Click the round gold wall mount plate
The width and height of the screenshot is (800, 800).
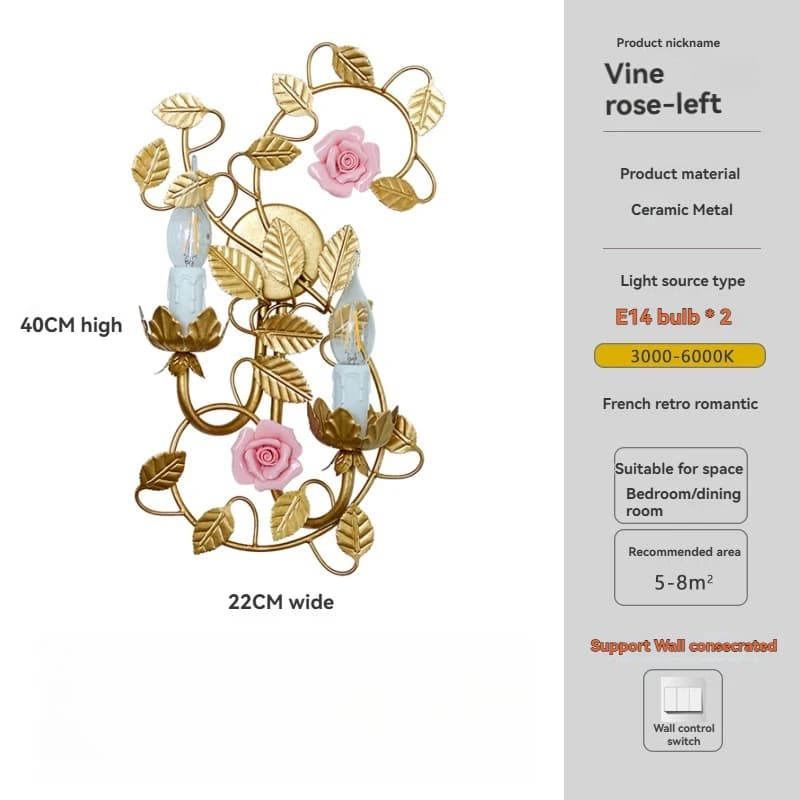tap(276, 250)
